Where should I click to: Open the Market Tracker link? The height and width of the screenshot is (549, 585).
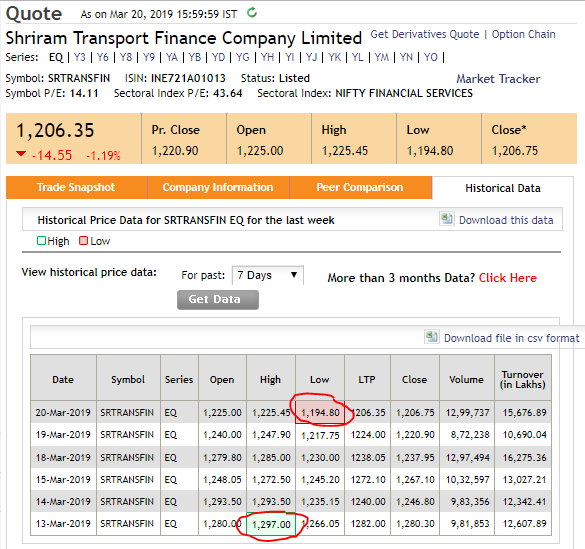coord(498,79)
